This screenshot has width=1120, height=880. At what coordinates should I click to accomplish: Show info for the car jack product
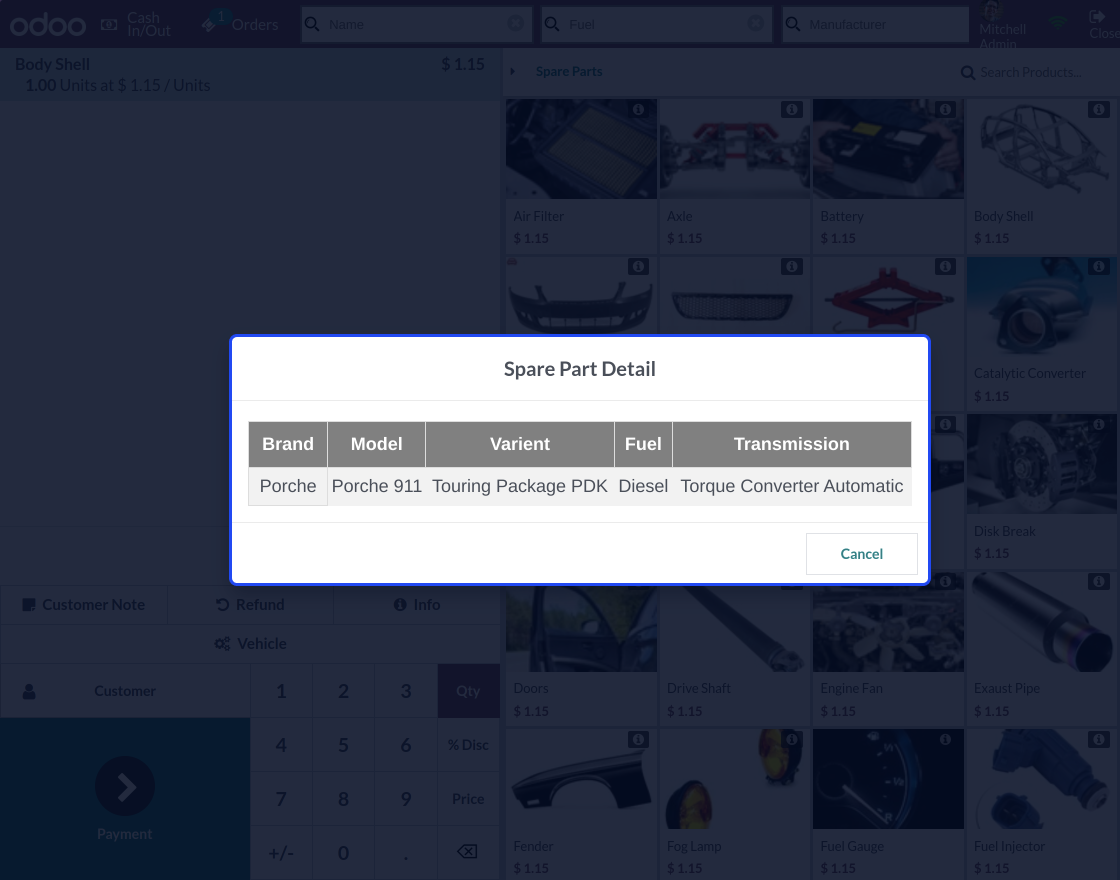coord(945,266)
